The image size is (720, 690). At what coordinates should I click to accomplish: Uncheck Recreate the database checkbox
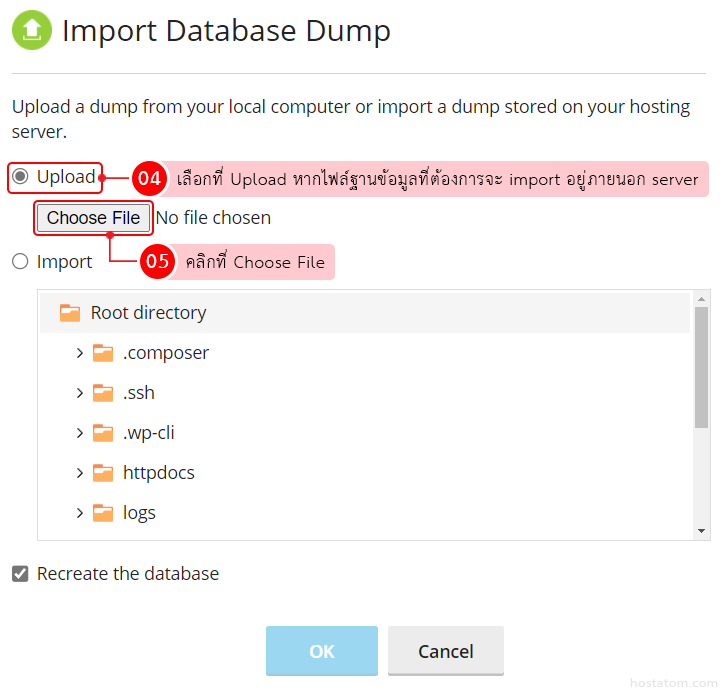point(20,574)
